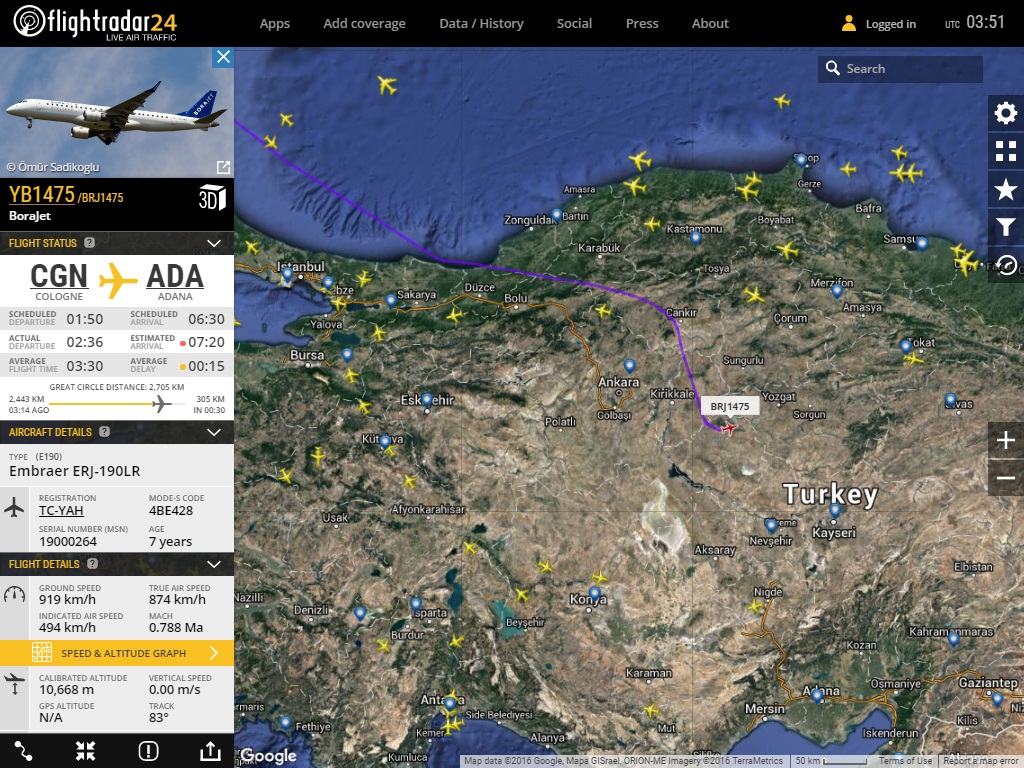Zoom in on the map
This screenshot has height=768, width=1024.
(1005, 440)
